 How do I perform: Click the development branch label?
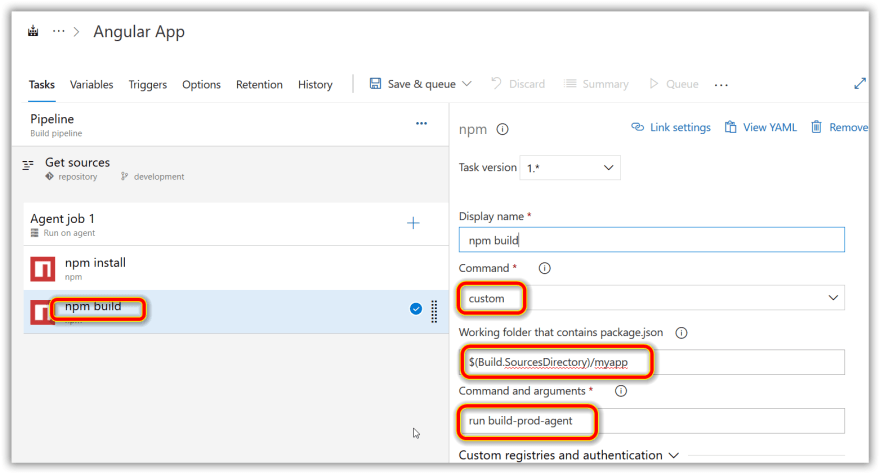(159, 177)
